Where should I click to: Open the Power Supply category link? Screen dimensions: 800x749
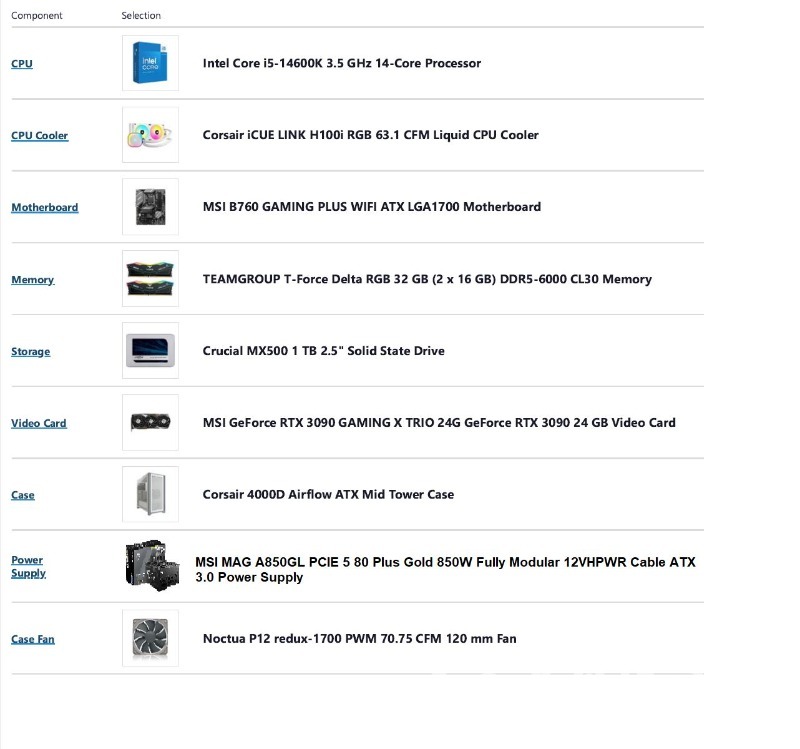27,567
